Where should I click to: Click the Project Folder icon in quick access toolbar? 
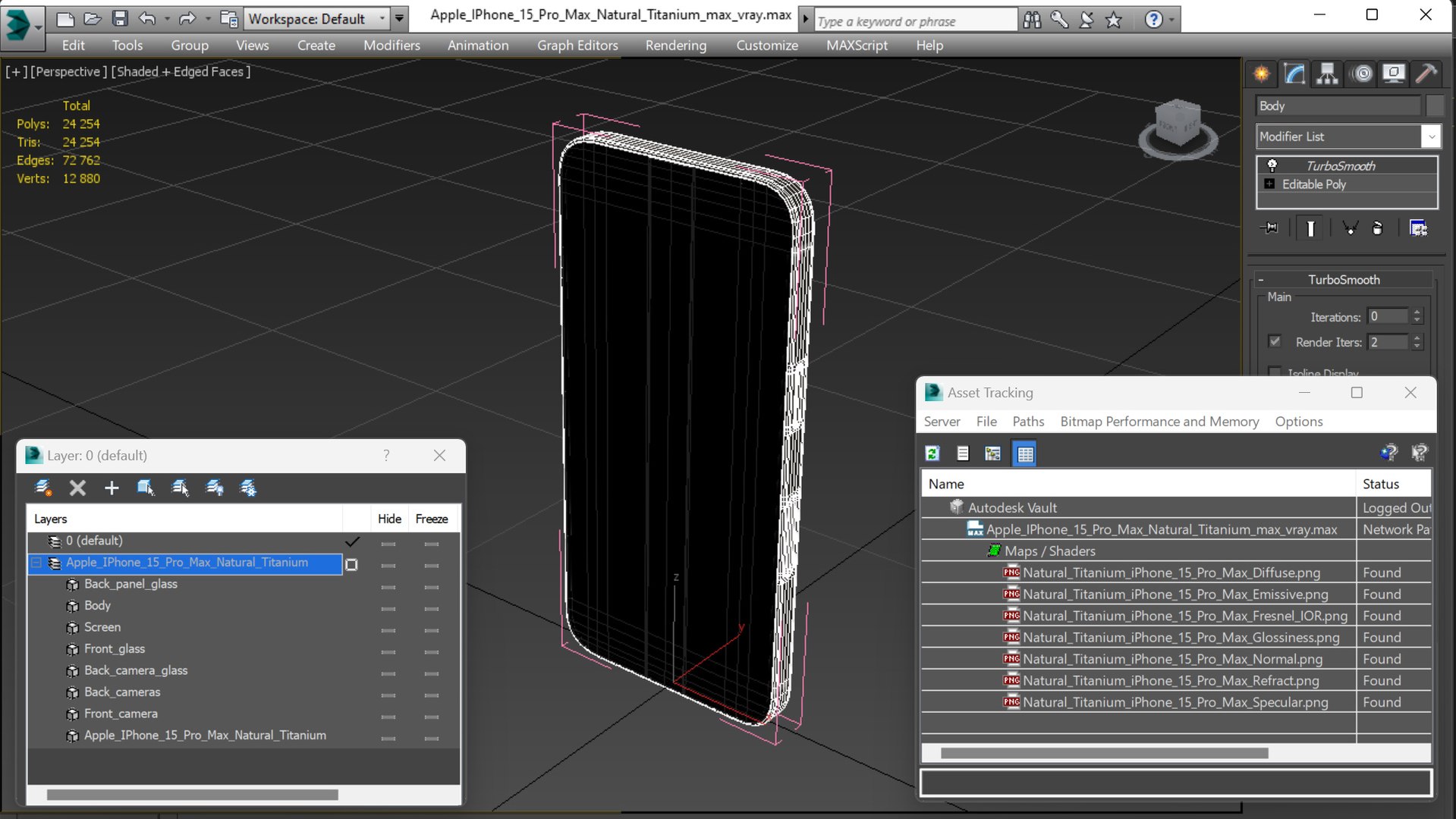click(x=228, y=19)
